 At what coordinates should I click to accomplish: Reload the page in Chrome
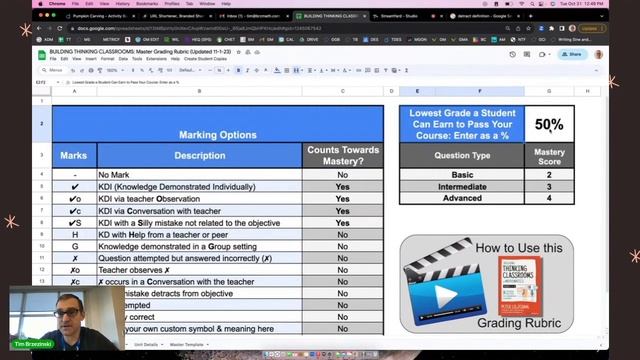pos(60,29)
